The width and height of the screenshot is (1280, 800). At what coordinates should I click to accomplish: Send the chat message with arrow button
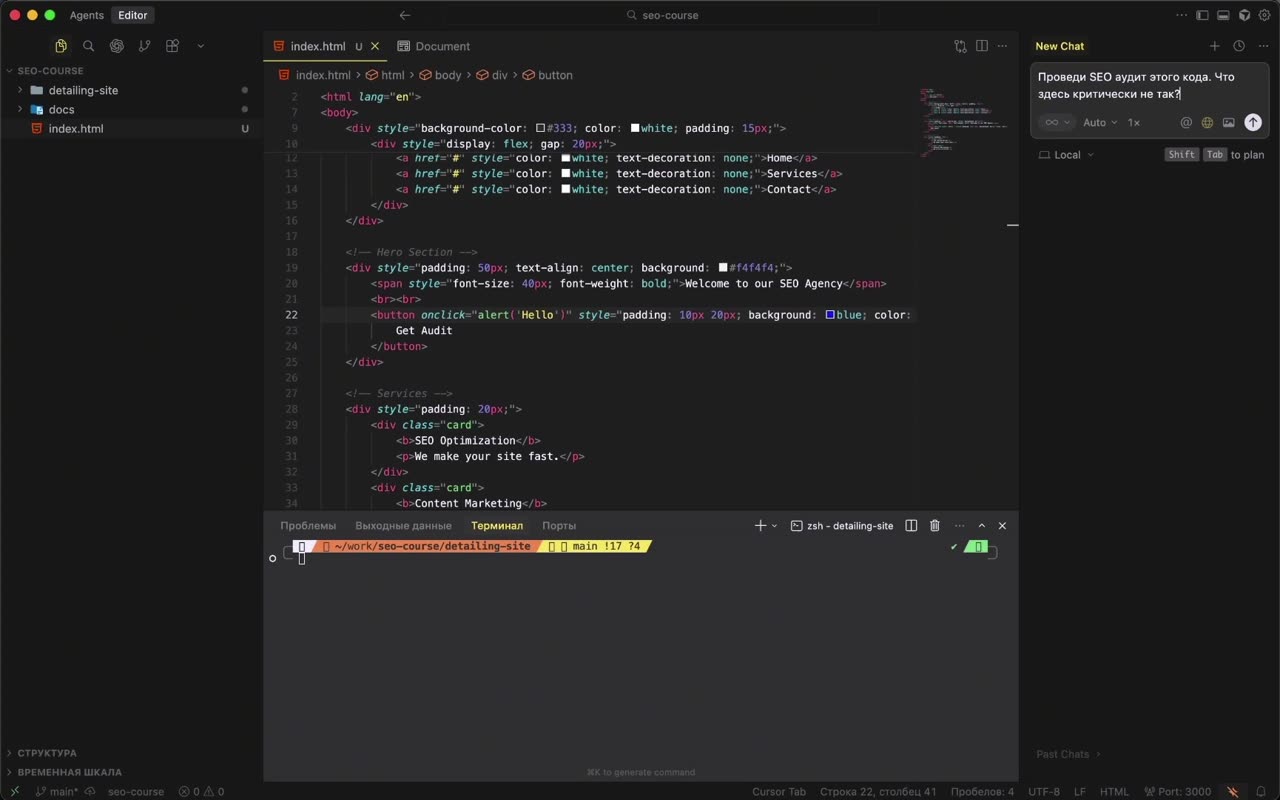tap(1253, 123)
